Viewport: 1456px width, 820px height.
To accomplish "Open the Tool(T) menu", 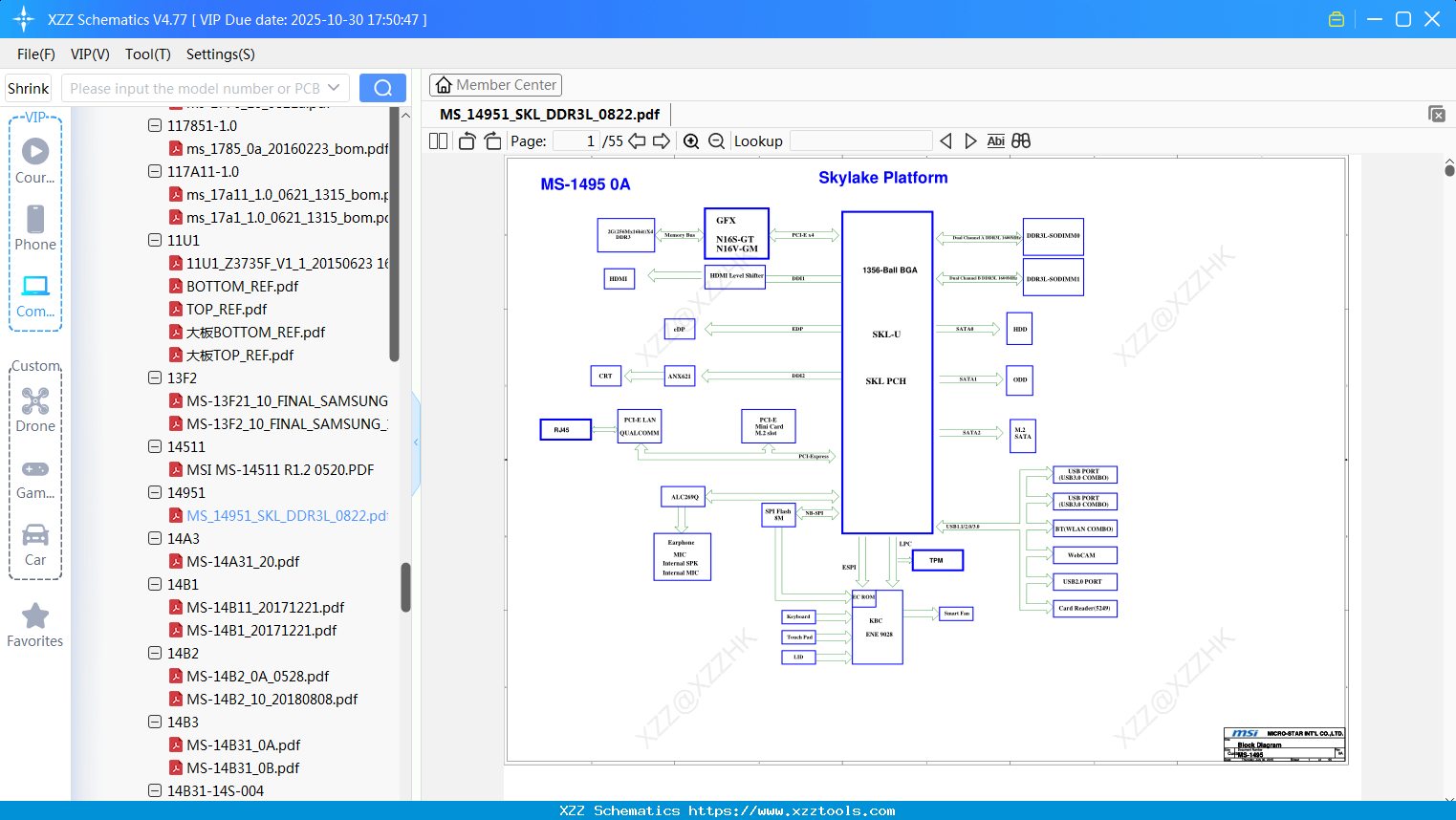I will click(x=148, y=54).
